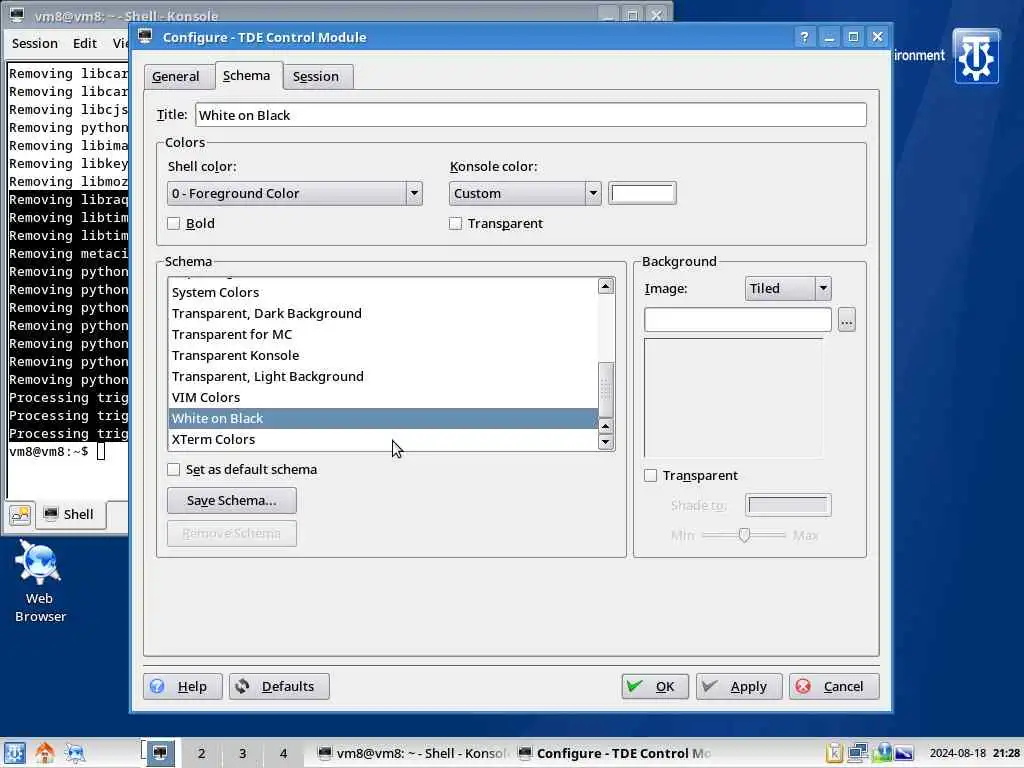
Task: Open the home folder icon in the taskbar
Action: 44,753
